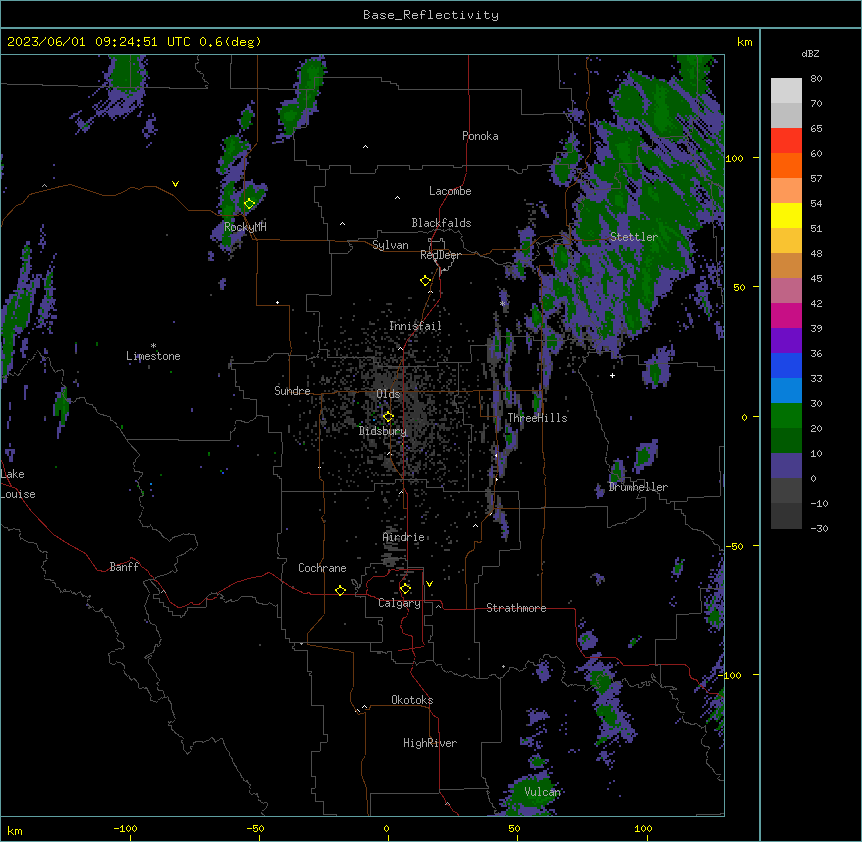This screenshot has height=842, width=862.
Task: Click the light gray 80 dBZ swatch
Action: [786, 91]
